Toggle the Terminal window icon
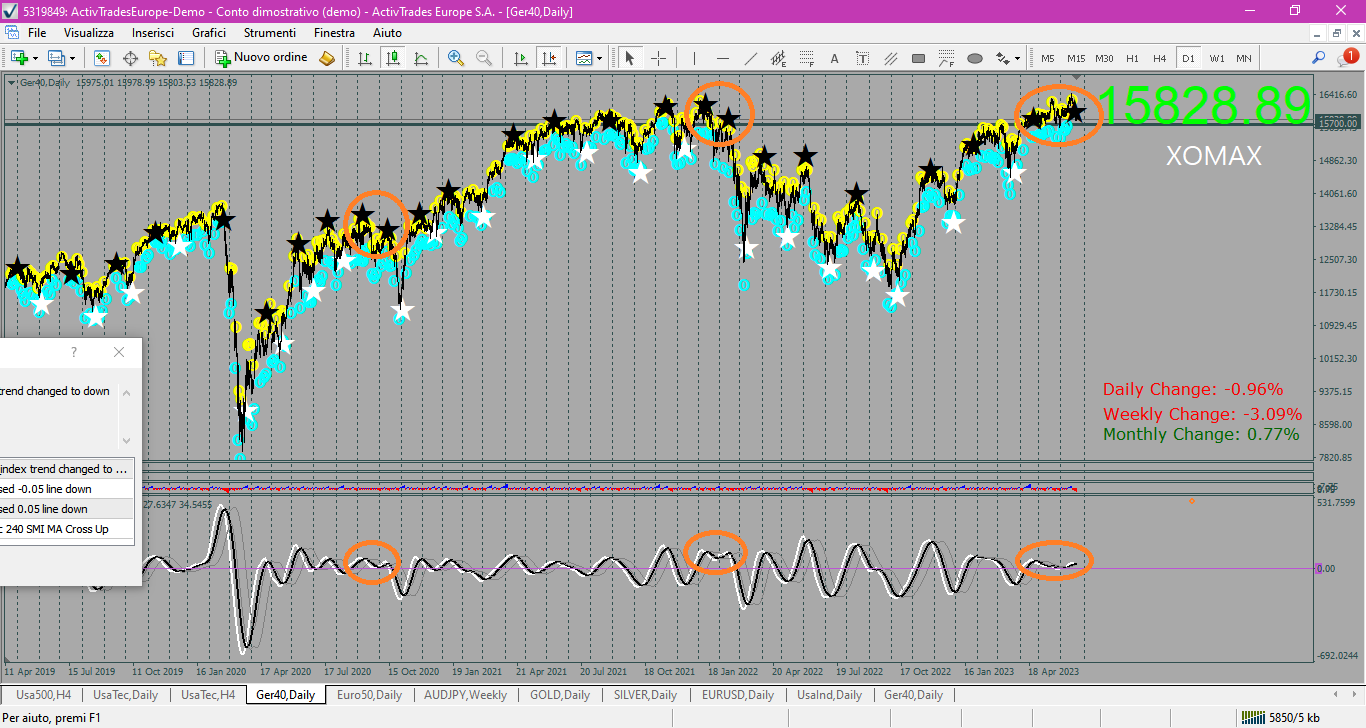Screen dimensions: 1366x728 186,58
